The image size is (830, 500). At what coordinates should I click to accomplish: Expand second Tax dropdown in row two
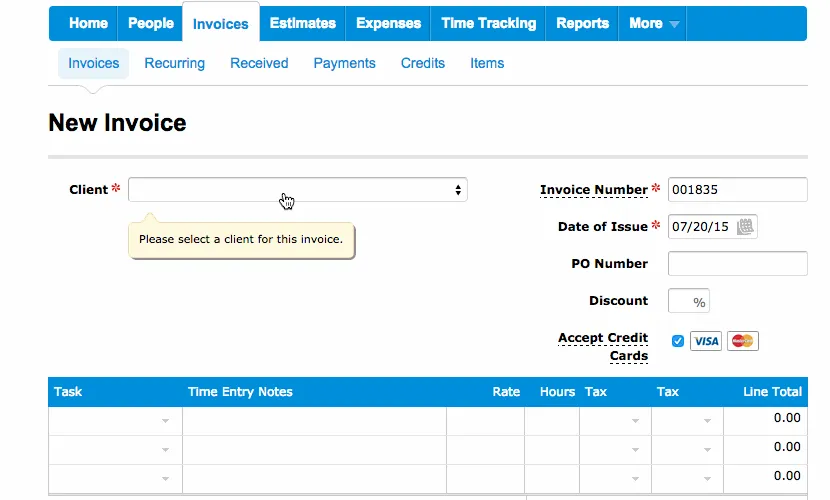point(687,449)
